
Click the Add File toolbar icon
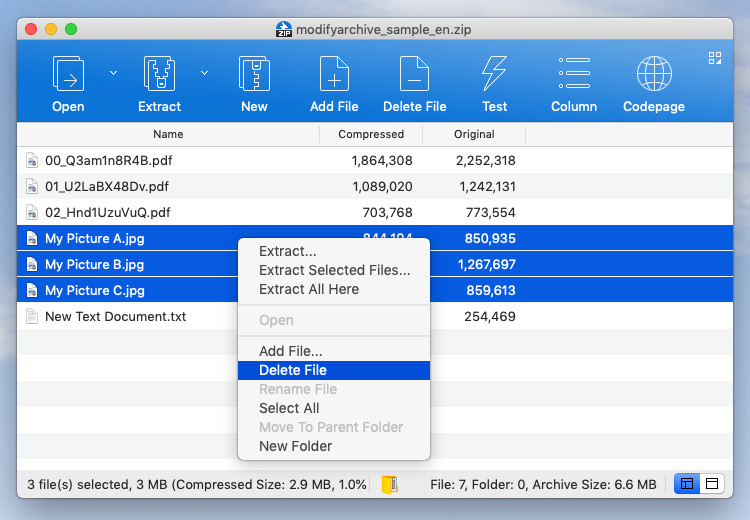[x=334, y=75]
